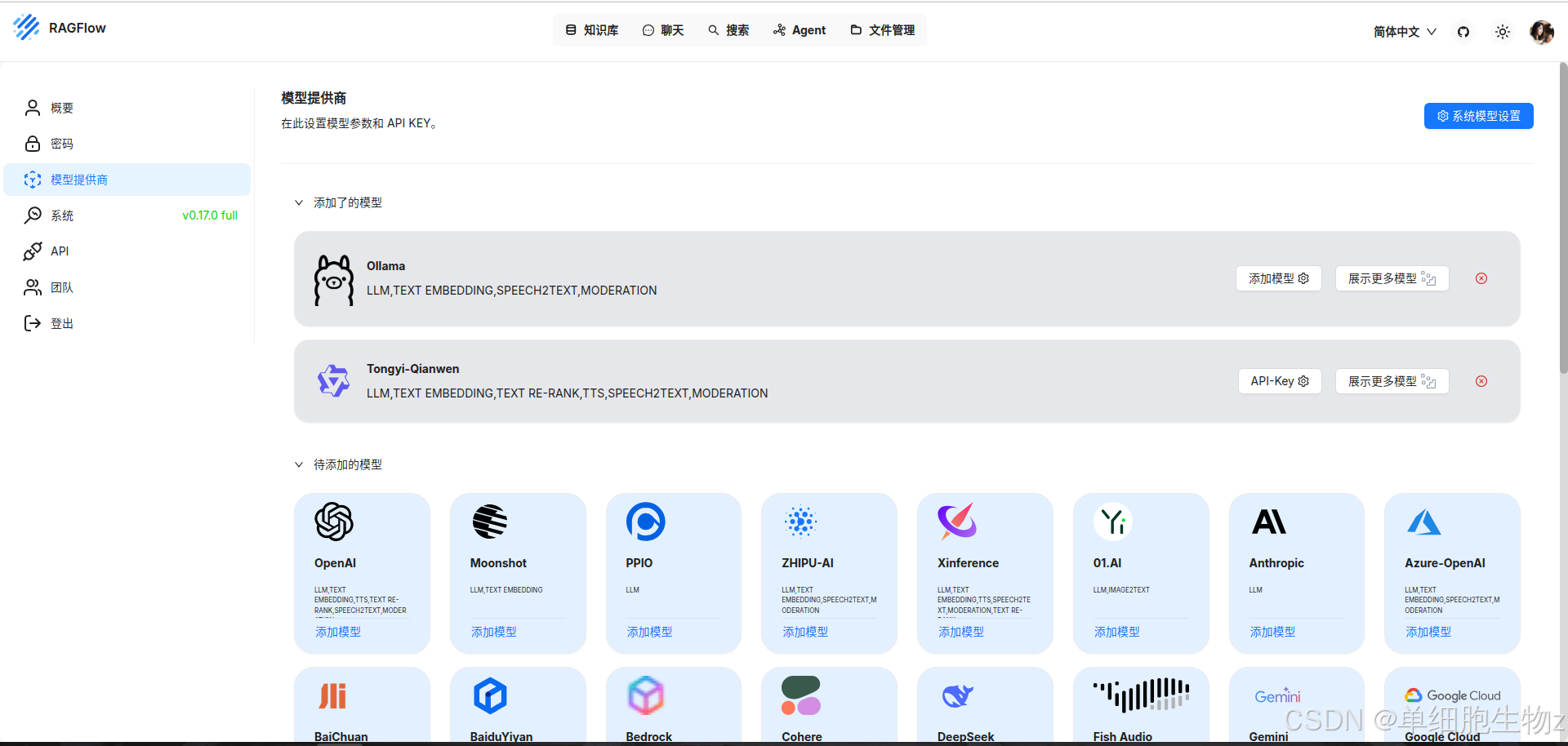This screenshot has height=746, width=1568.
Task: Click API-Key button for Tongyi-Qianwen
Action: (x=1280, y=381)
